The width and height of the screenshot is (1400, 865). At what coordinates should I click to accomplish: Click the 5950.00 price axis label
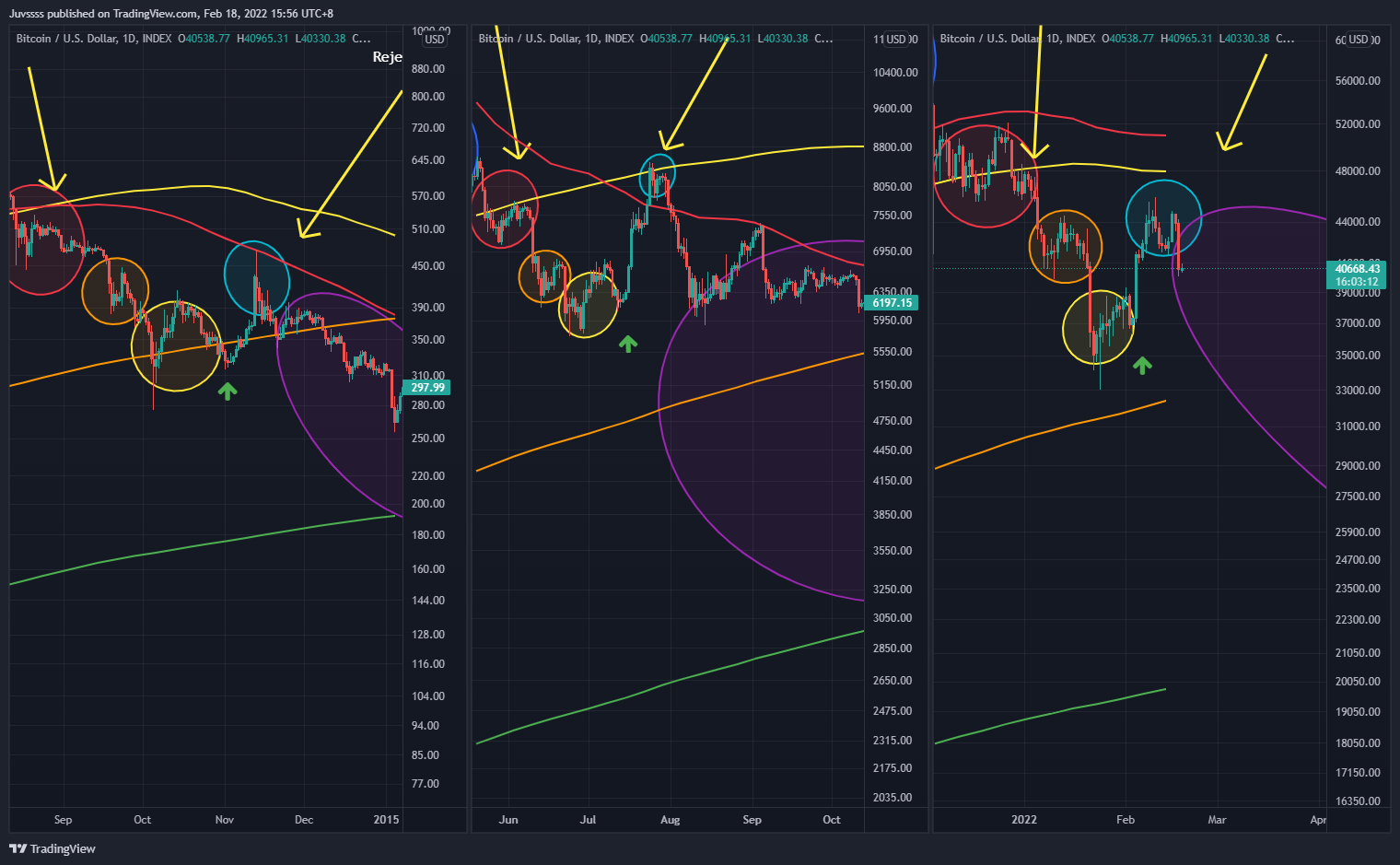(x=892, y=321)
